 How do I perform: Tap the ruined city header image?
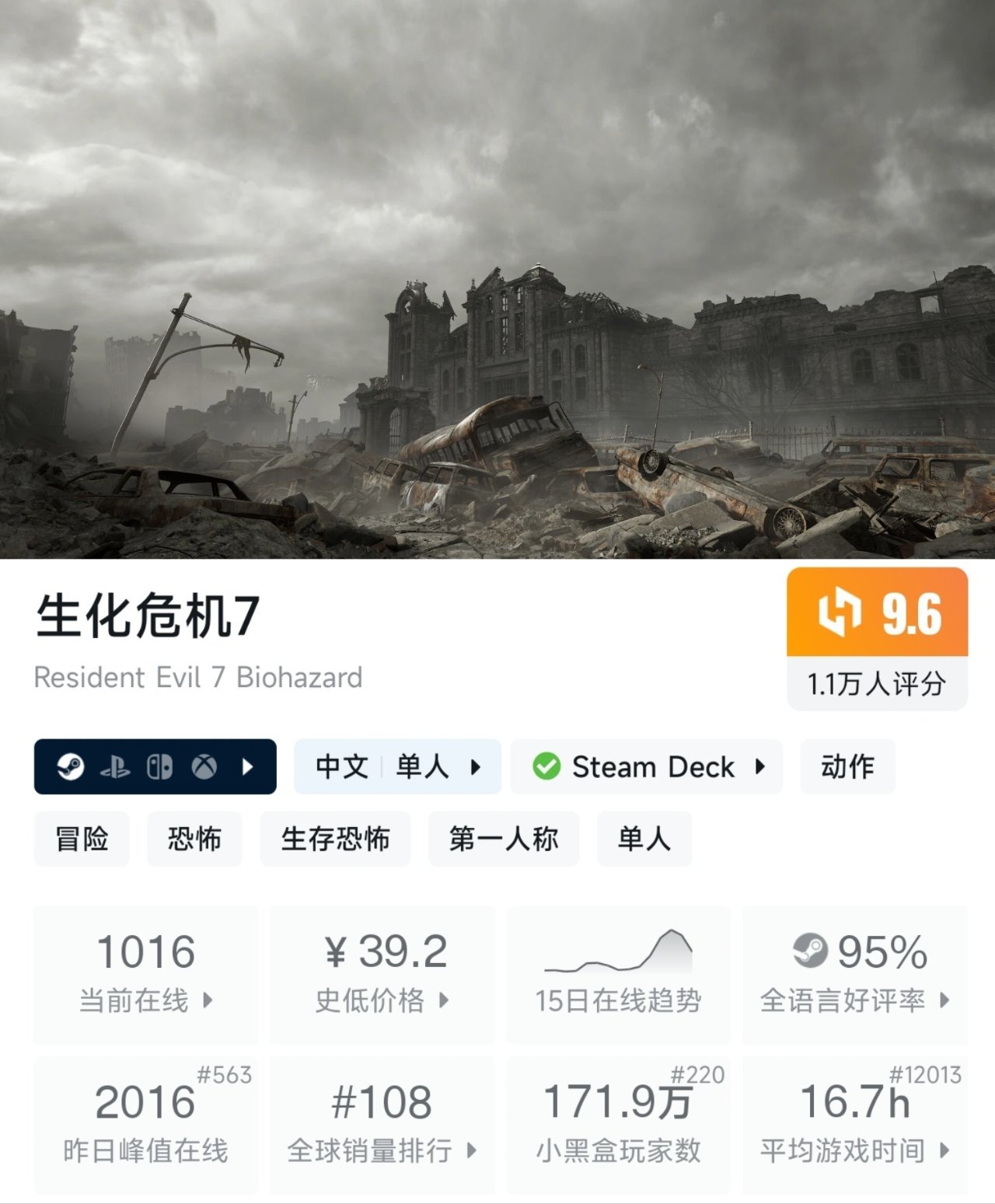pyautogui.click(x=497, y=279)
